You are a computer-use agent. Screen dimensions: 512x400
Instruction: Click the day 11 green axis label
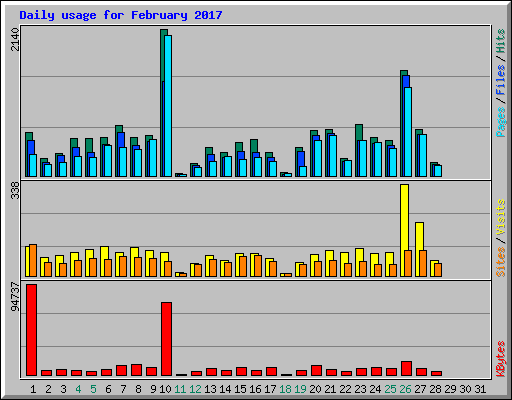tap(180, 389)
